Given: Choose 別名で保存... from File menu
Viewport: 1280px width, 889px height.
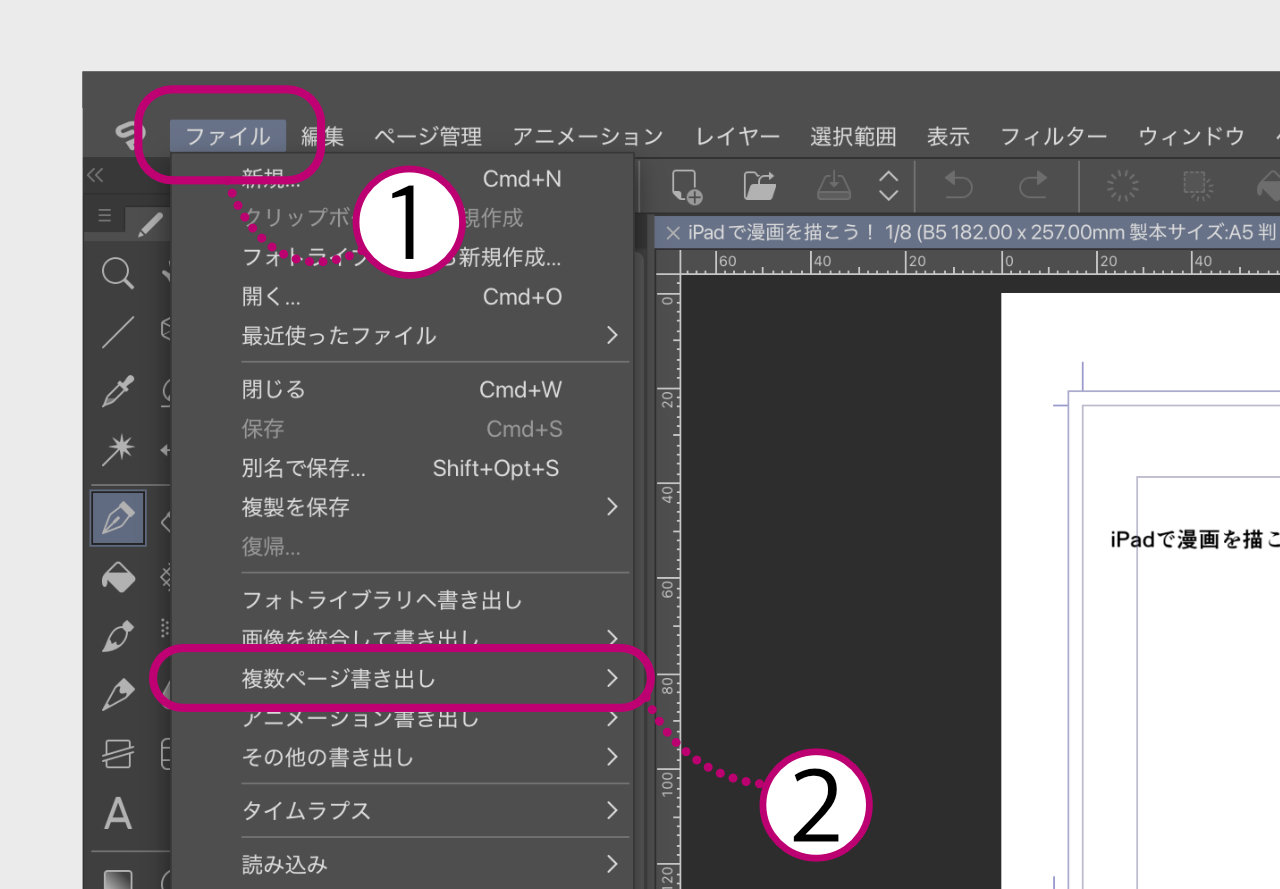Looking at the screenshot, I should [x=304, y=468].
